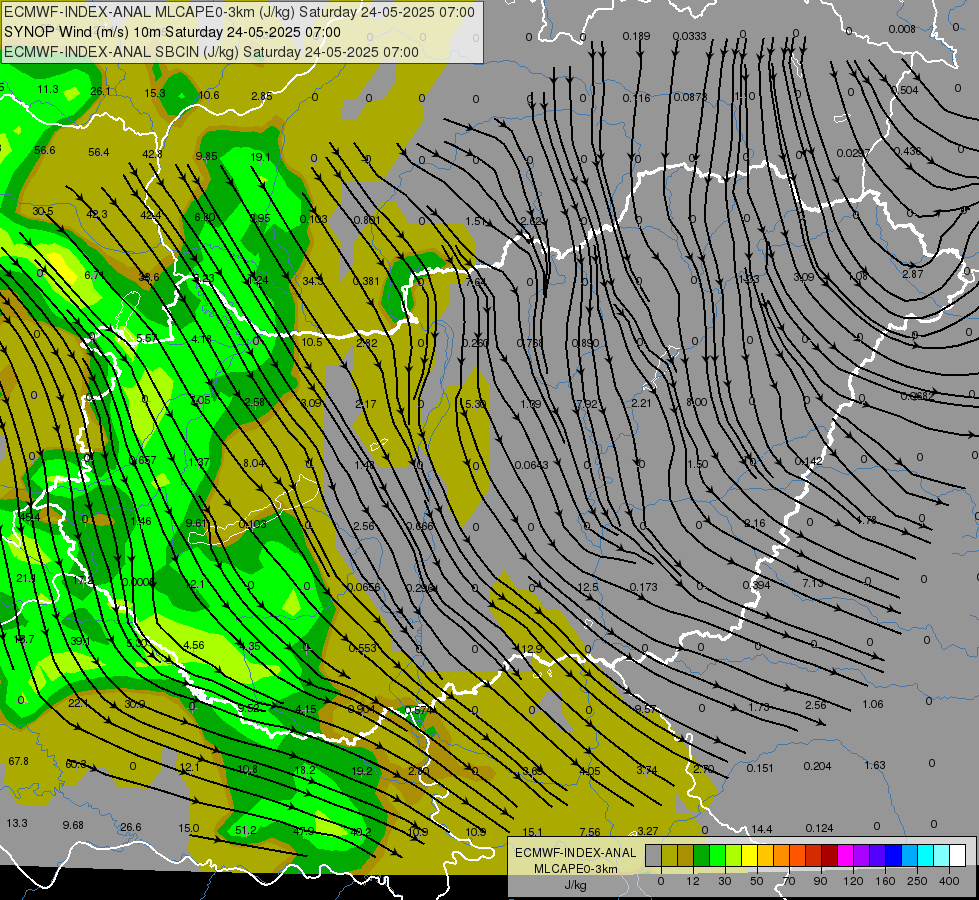
Task: Click the 'ECMWF-INDEX-ANAL SBCIN (J/kg)' title line
Action: (x=211, y=52)
